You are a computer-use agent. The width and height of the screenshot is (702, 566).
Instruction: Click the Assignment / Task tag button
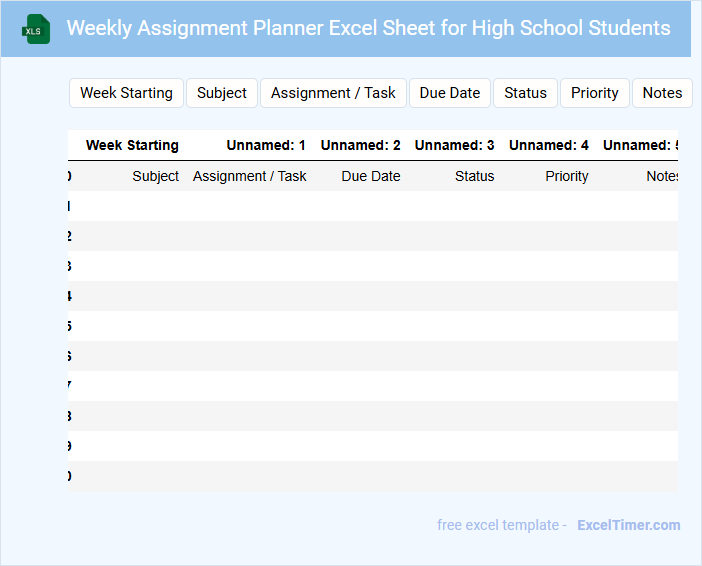333,93
